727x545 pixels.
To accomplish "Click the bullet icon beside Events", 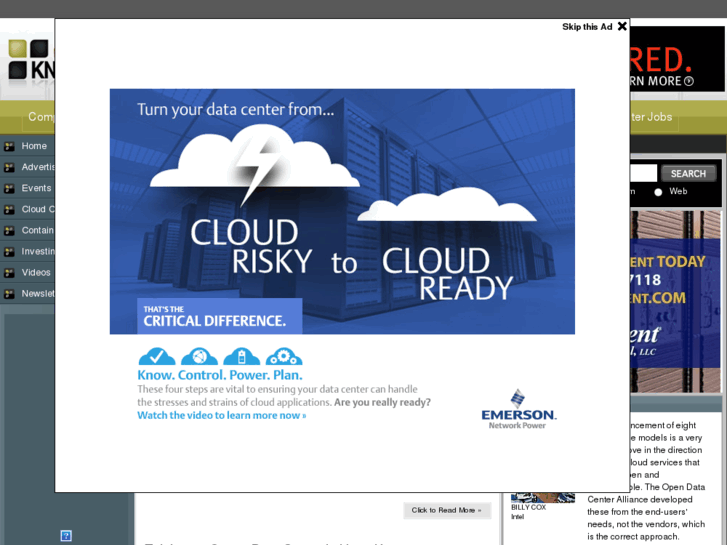I will (9, 189).
